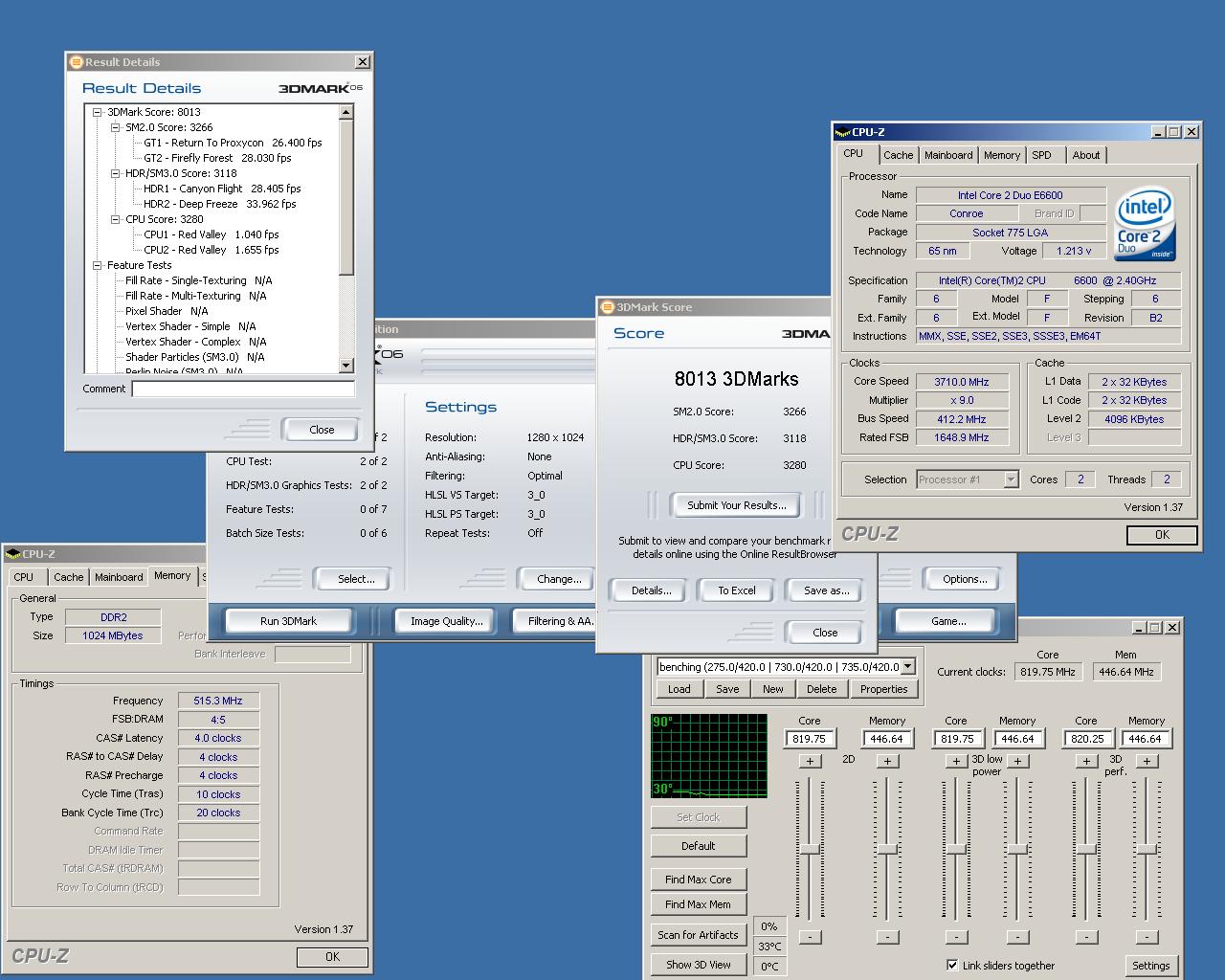Open overclocking tool Settings button

[1150, 966]
